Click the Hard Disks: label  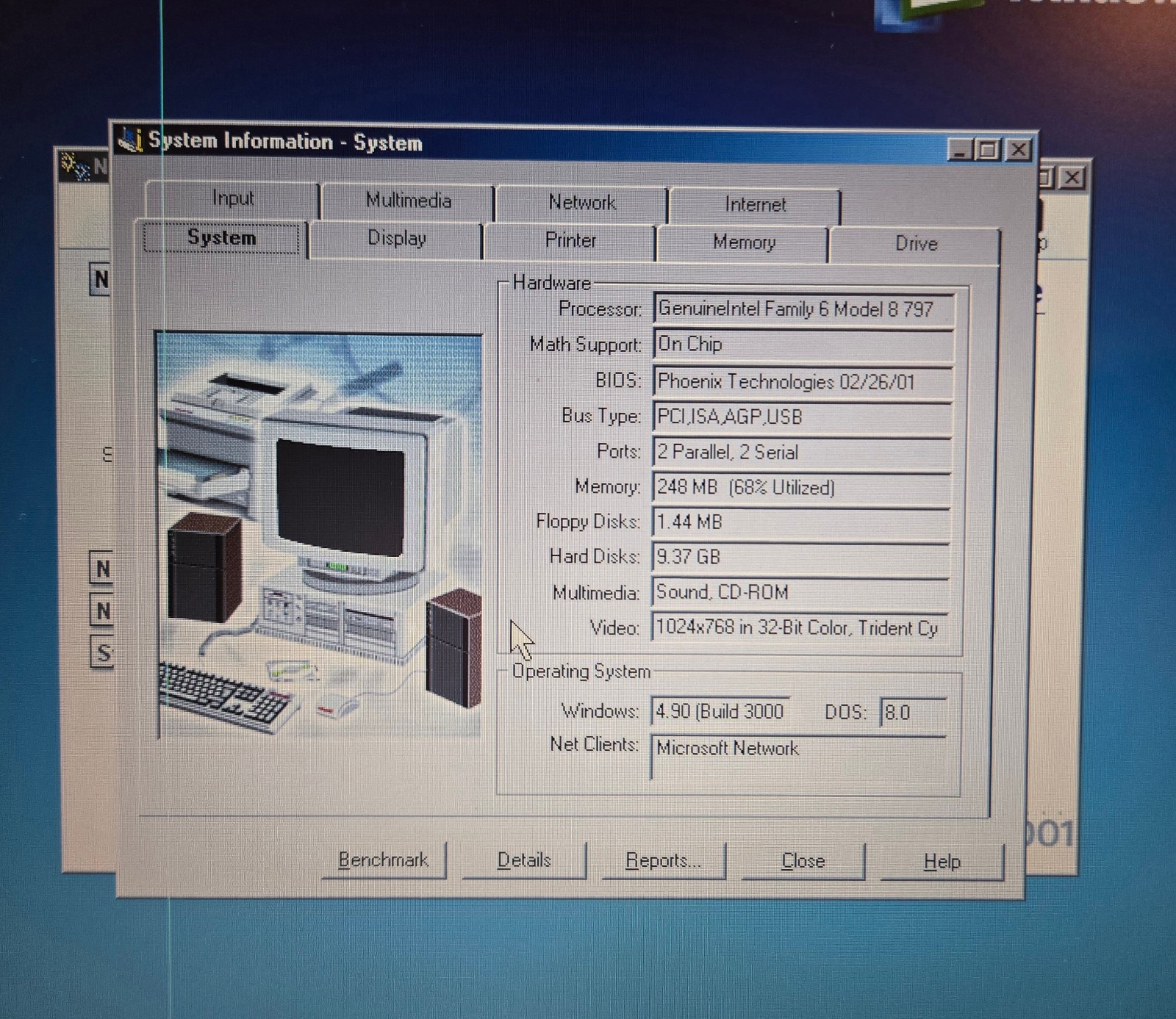click(594, 557)
